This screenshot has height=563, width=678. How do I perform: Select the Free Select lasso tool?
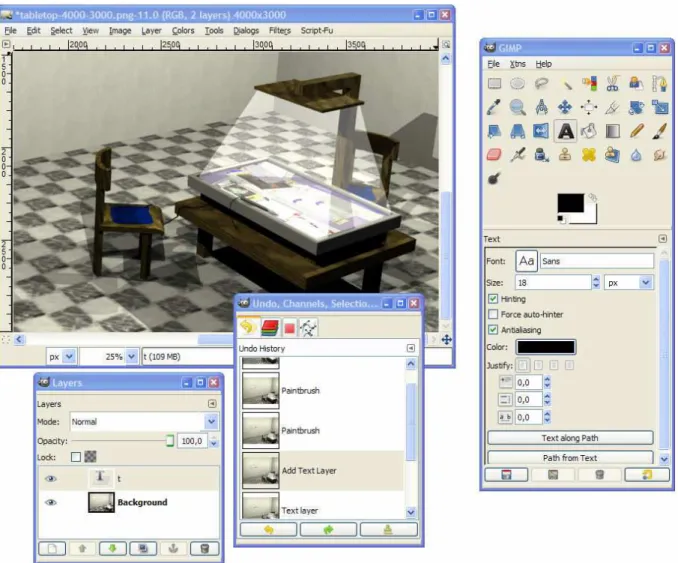click(x=541, y=83)
